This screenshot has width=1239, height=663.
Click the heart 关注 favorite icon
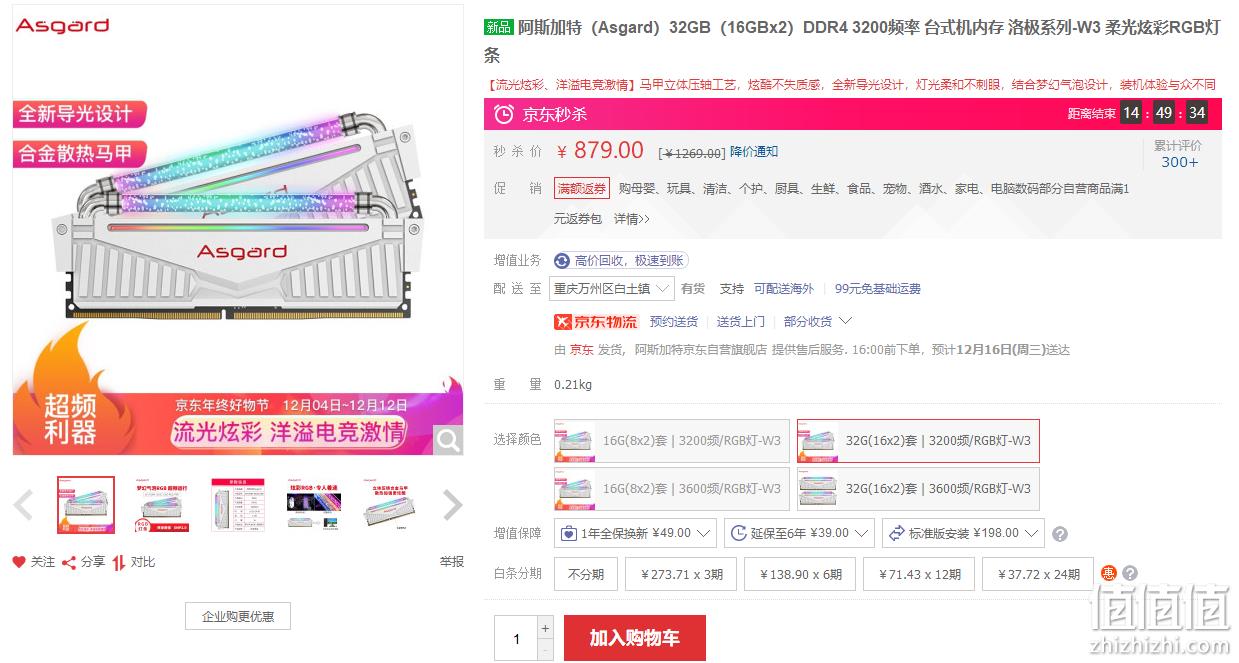pos(19,562)
